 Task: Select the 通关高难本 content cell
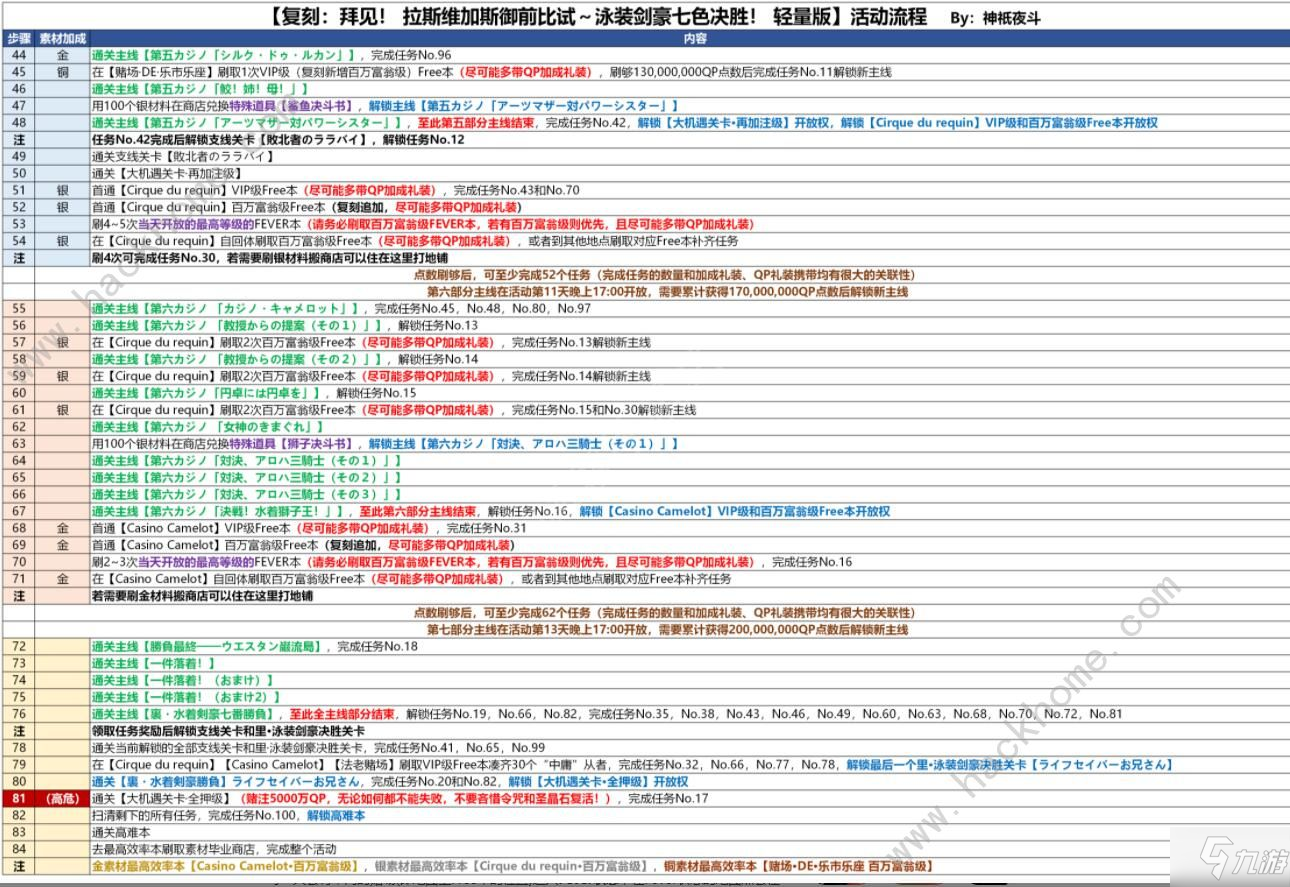point(689,832)
